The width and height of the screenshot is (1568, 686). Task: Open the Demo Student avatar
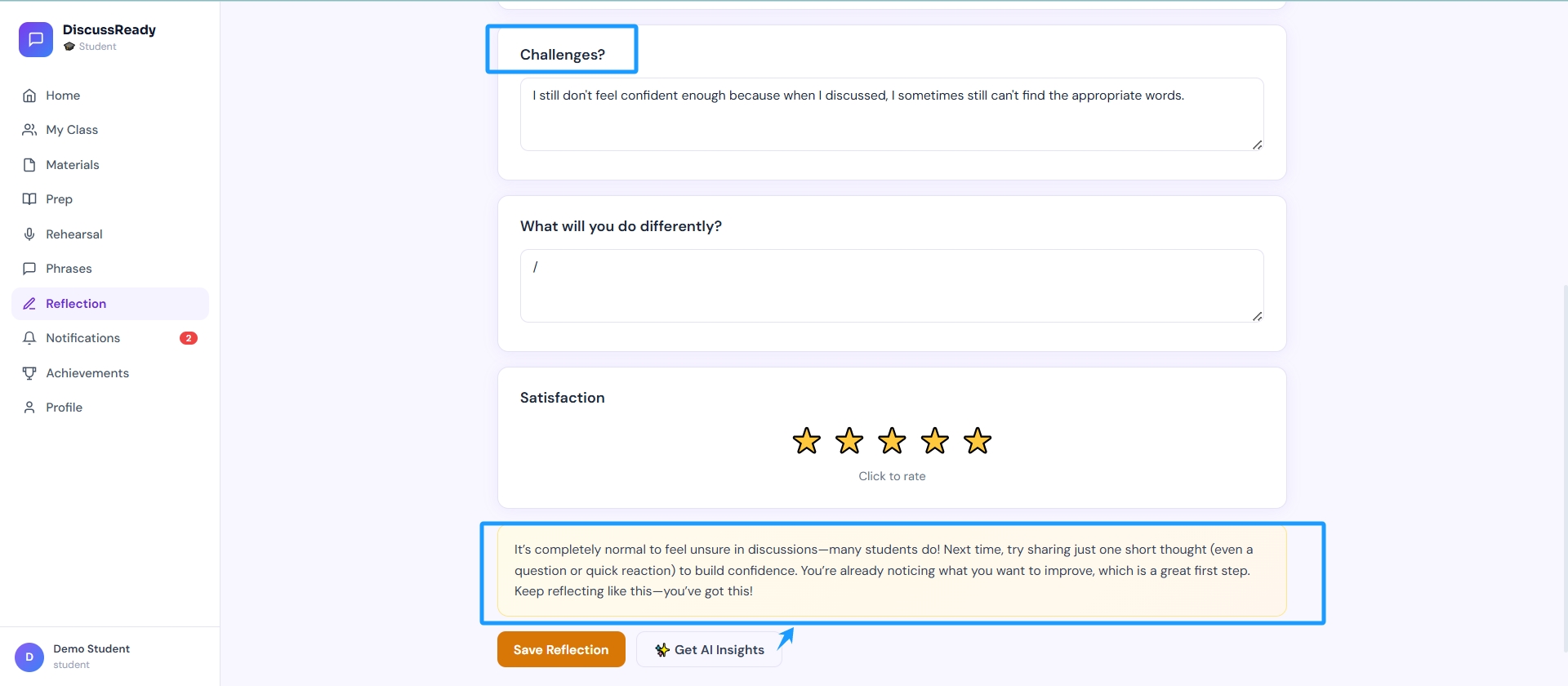click(29, 657)
